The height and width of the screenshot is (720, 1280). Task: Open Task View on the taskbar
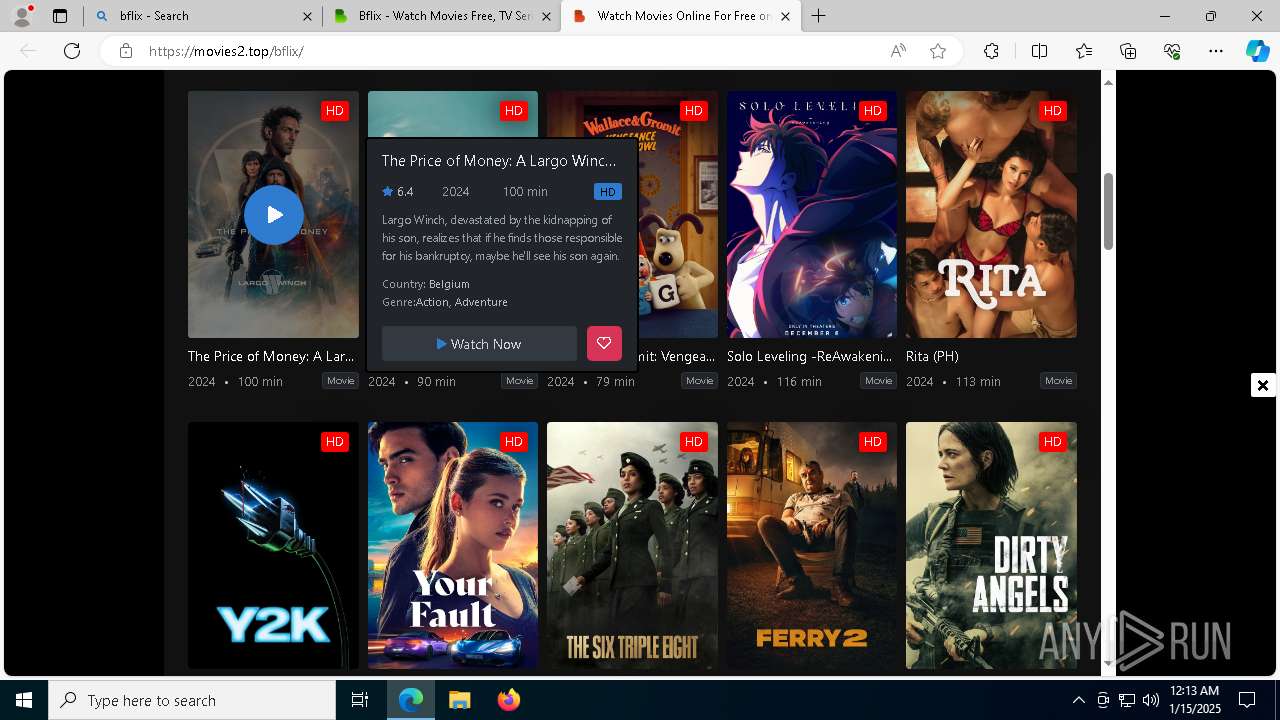360,700
